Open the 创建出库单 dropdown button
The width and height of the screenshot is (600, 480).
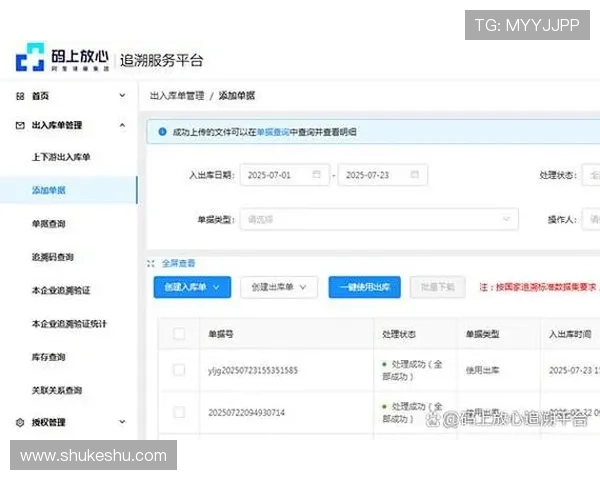[x=279, y=287]
